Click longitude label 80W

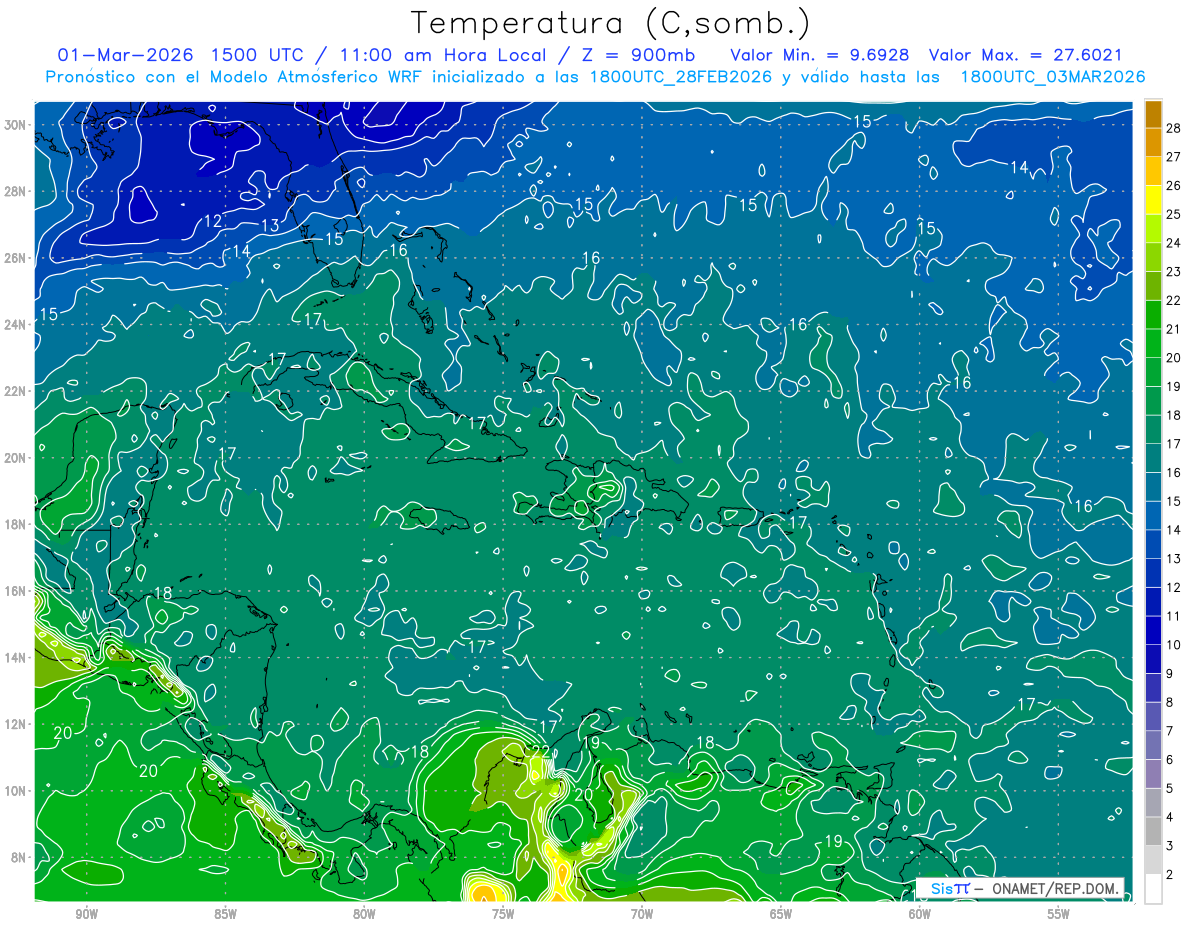pos(364,914)
